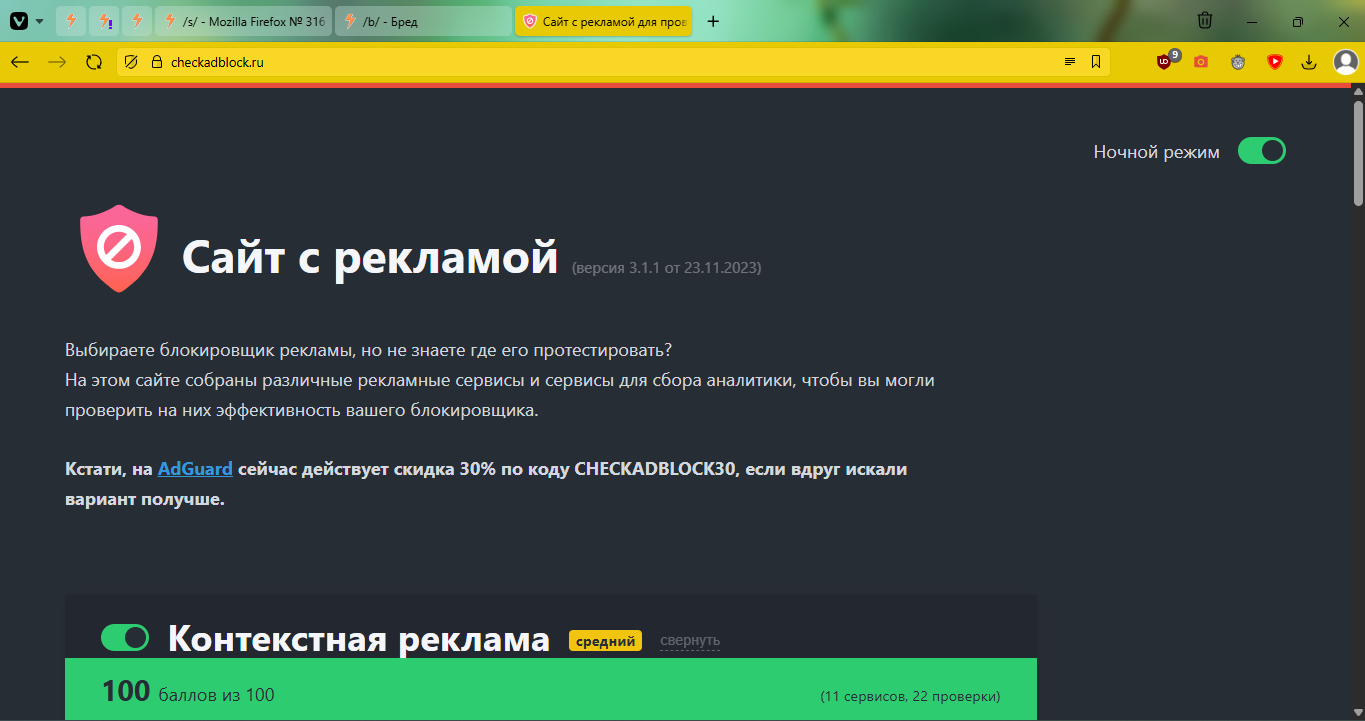Viewport: 1365px width, 721px height.
Task: Click the red camera extension icon
Action: (1201, 62)
